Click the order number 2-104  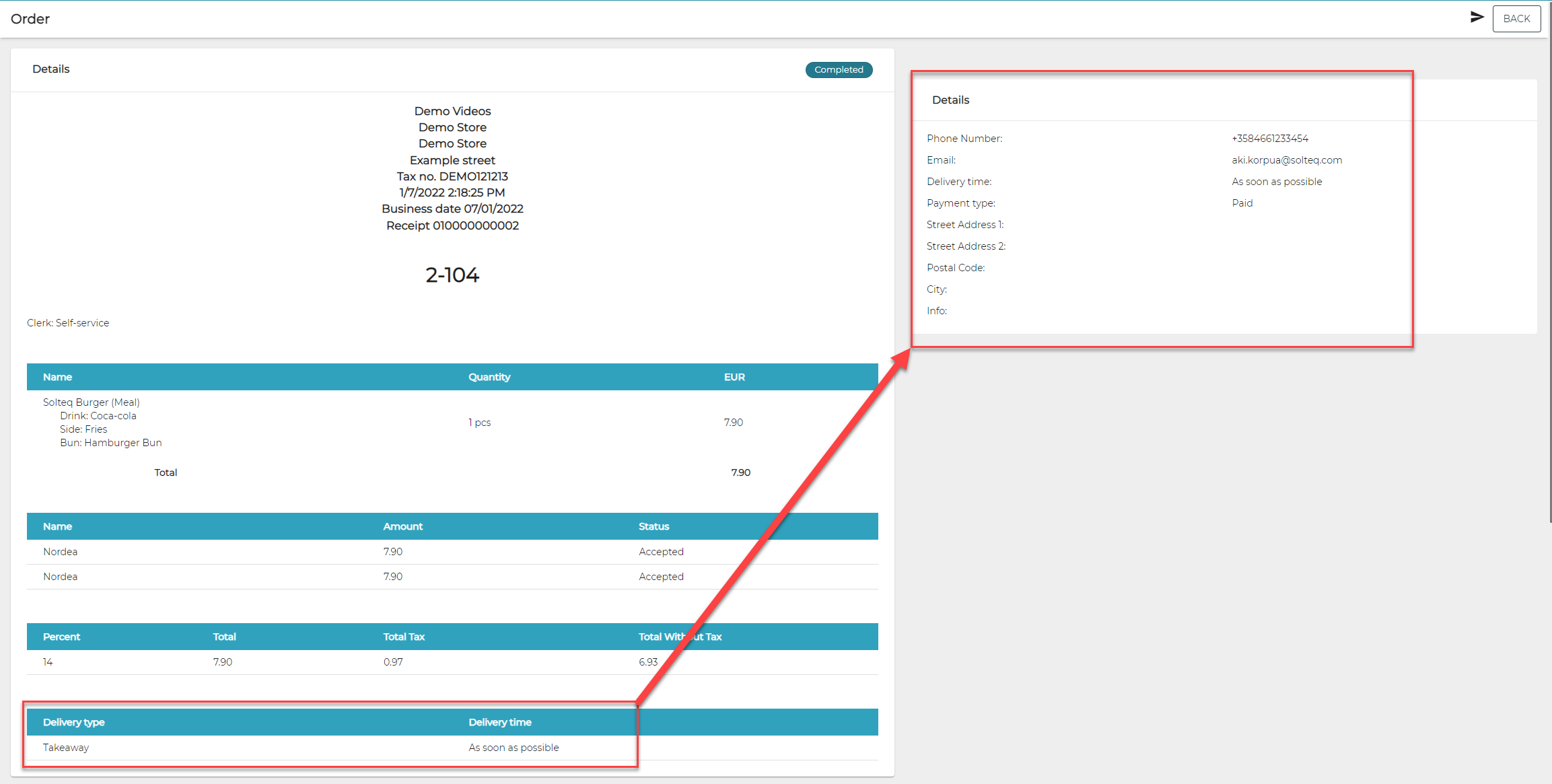[x=452, y=275]
